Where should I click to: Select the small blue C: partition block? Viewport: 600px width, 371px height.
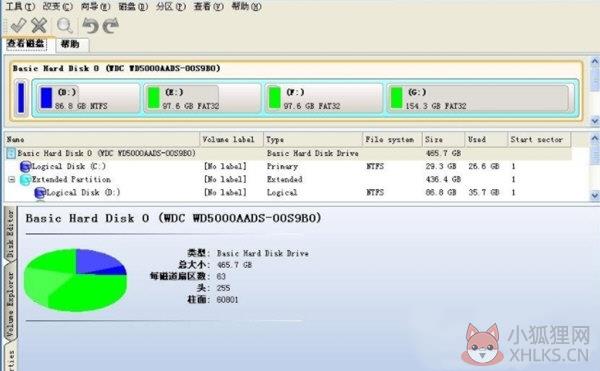(21, 98)
